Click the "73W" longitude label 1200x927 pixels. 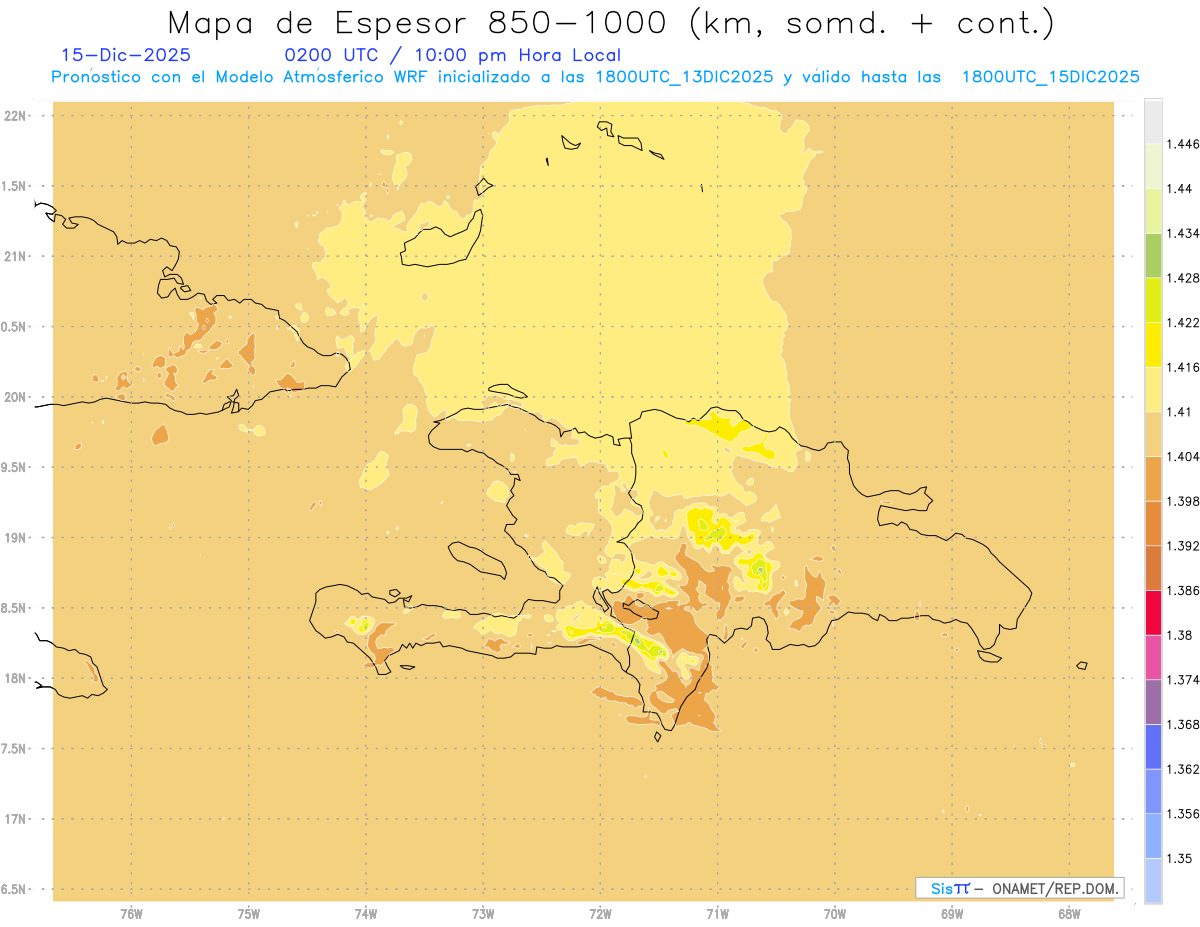pos(483,914)
